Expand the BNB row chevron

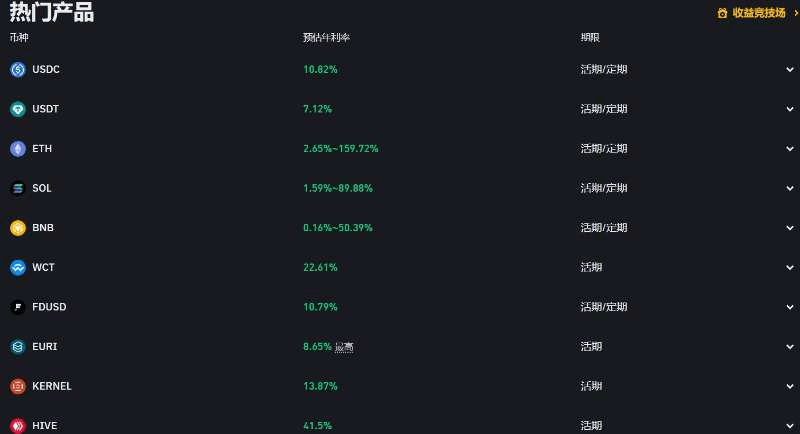coord(790,228)
